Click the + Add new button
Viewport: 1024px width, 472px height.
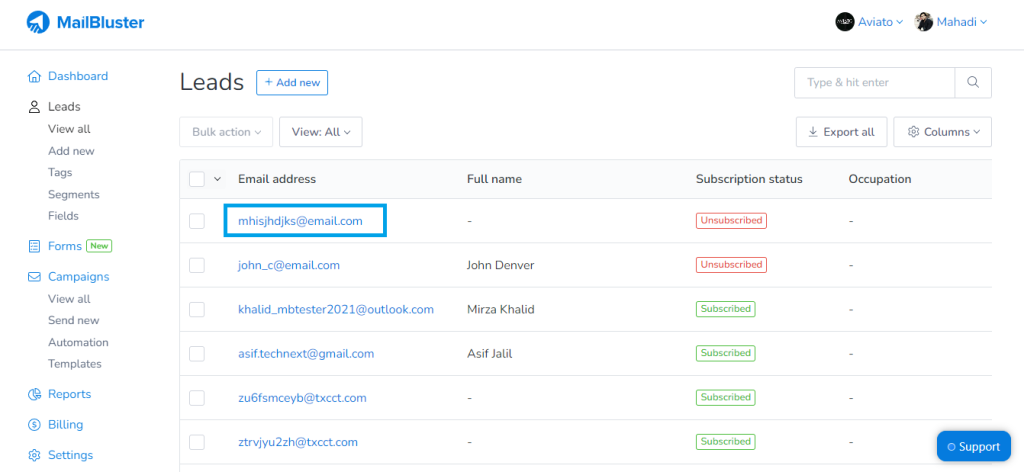[x=292, y=83]
